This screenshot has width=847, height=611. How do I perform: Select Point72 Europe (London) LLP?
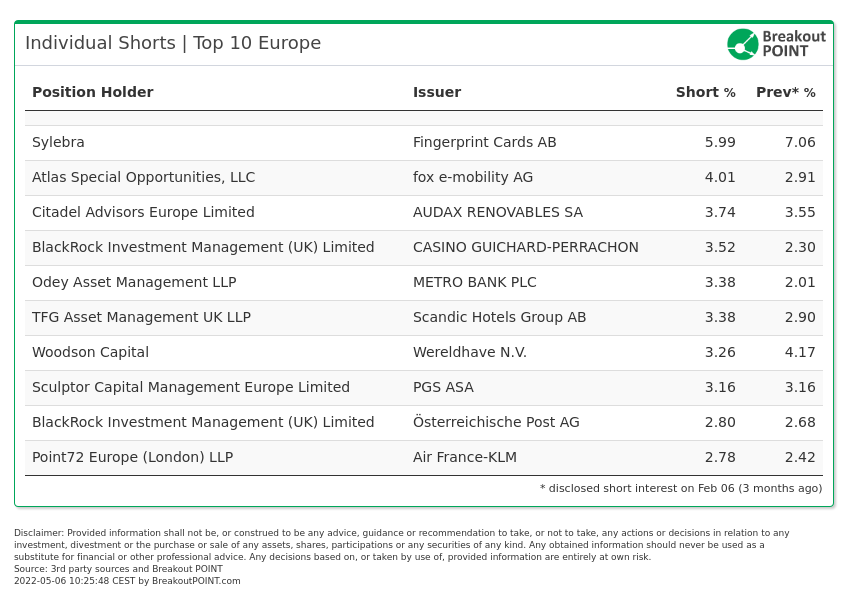point(133,458)
